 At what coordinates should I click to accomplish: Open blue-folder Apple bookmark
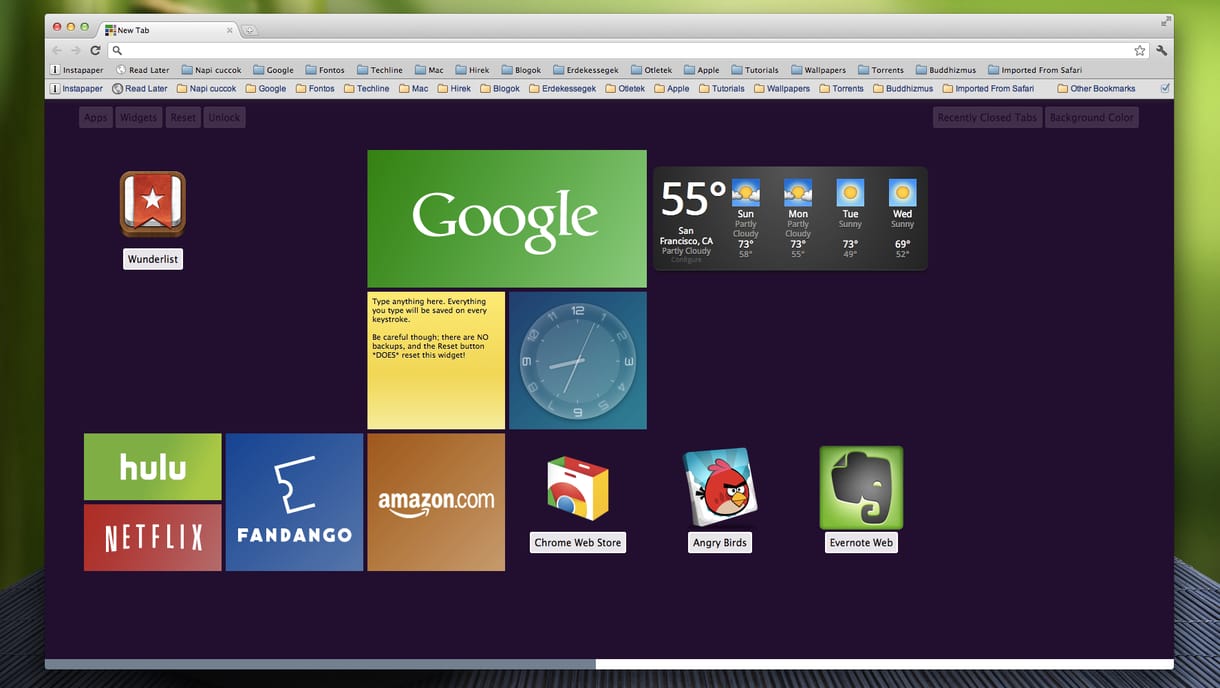click(701, 70)
